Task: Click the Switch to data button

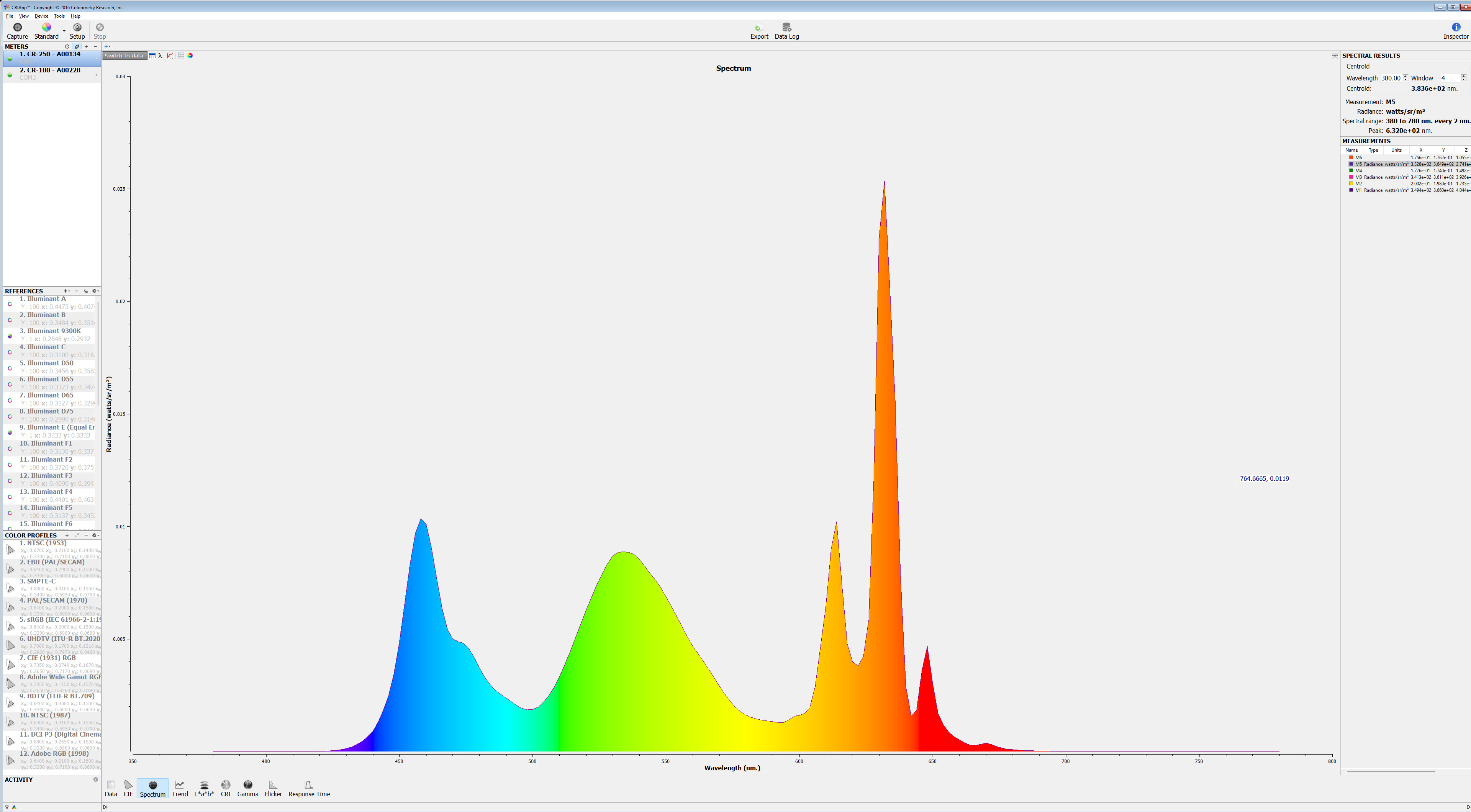Action: 124,56
